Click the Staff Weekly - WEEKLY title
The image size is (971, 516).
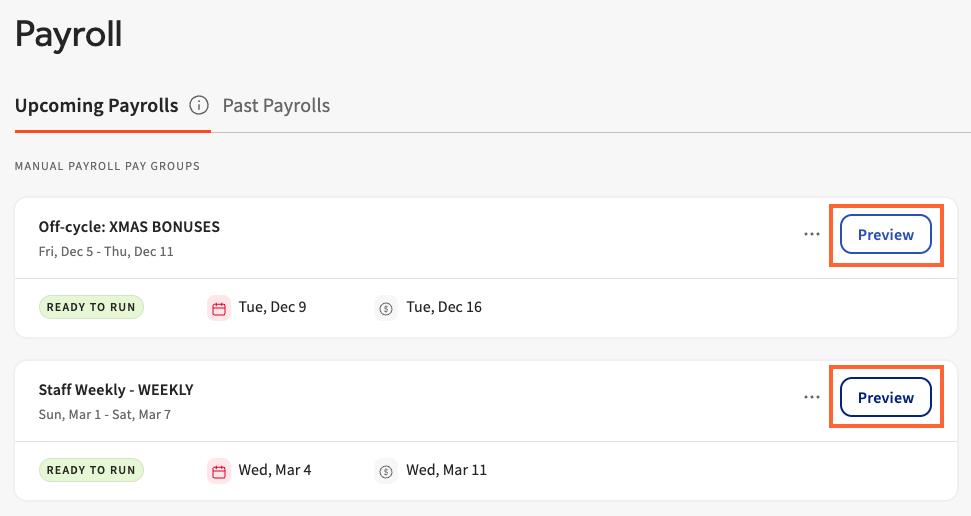tap(116, 390)
